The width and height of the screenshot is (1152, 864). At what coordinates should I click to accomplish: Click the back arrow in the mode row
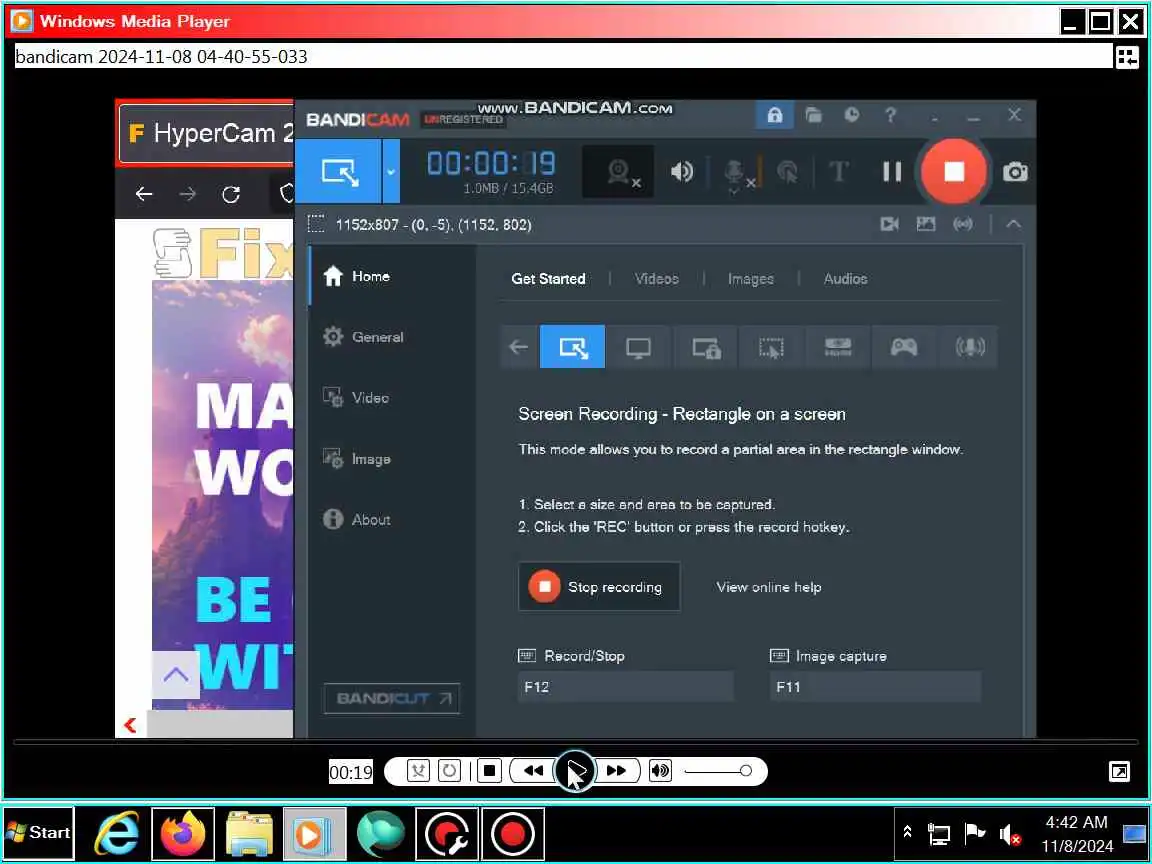coord(519,347)
